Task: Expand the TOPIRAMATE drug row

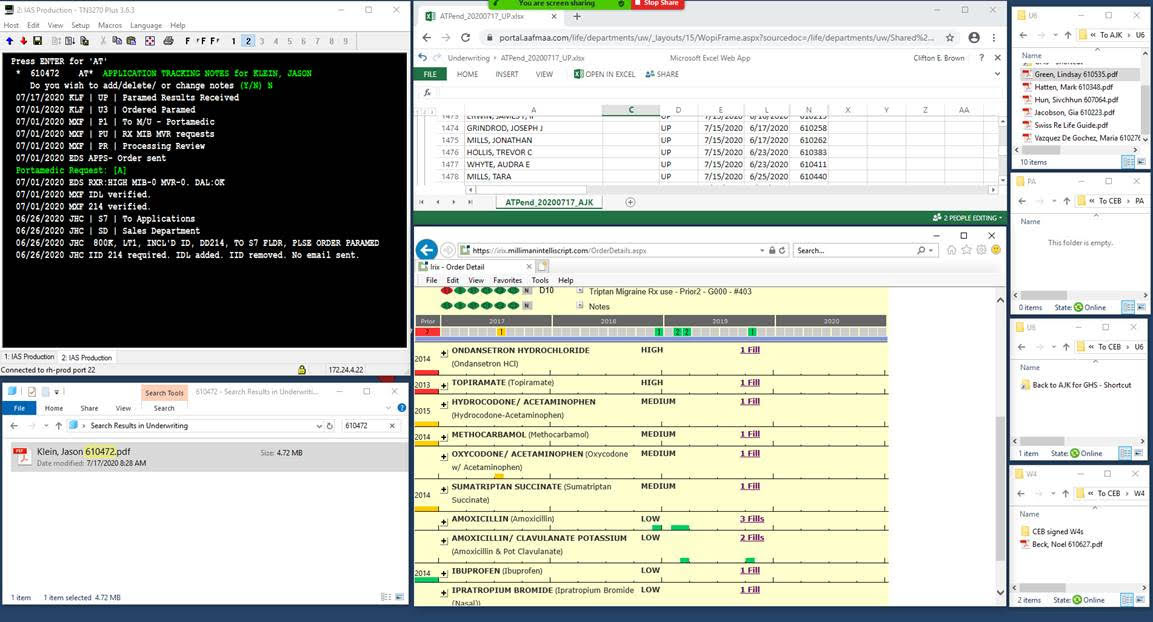Action: click(x=444, y=385)
